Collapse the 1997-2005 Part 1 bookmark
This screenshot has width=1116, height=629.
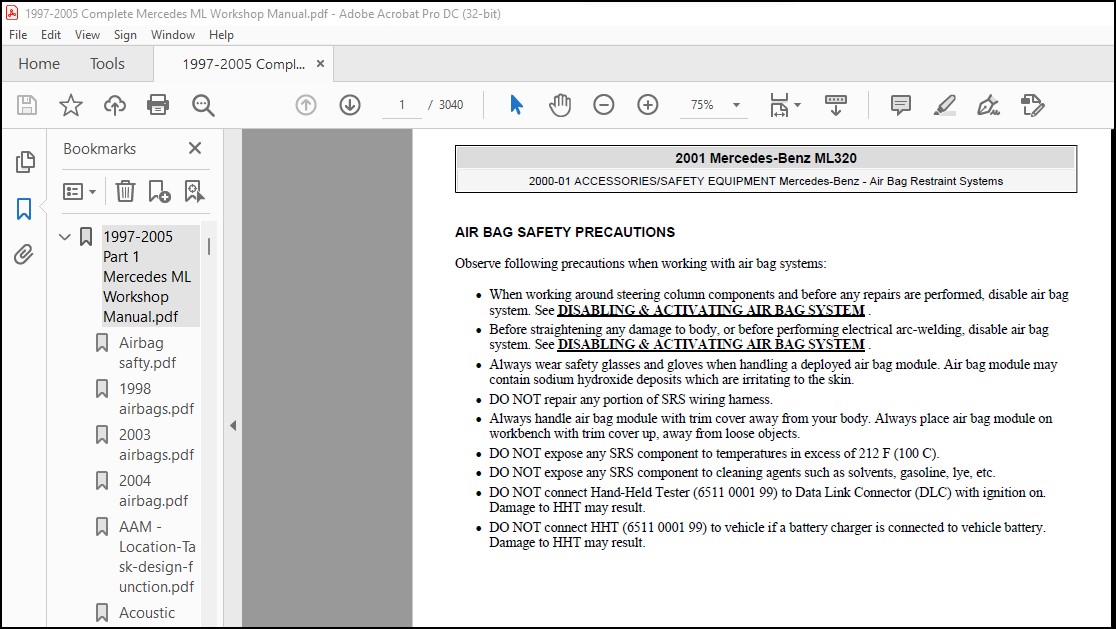coord(65,237)
